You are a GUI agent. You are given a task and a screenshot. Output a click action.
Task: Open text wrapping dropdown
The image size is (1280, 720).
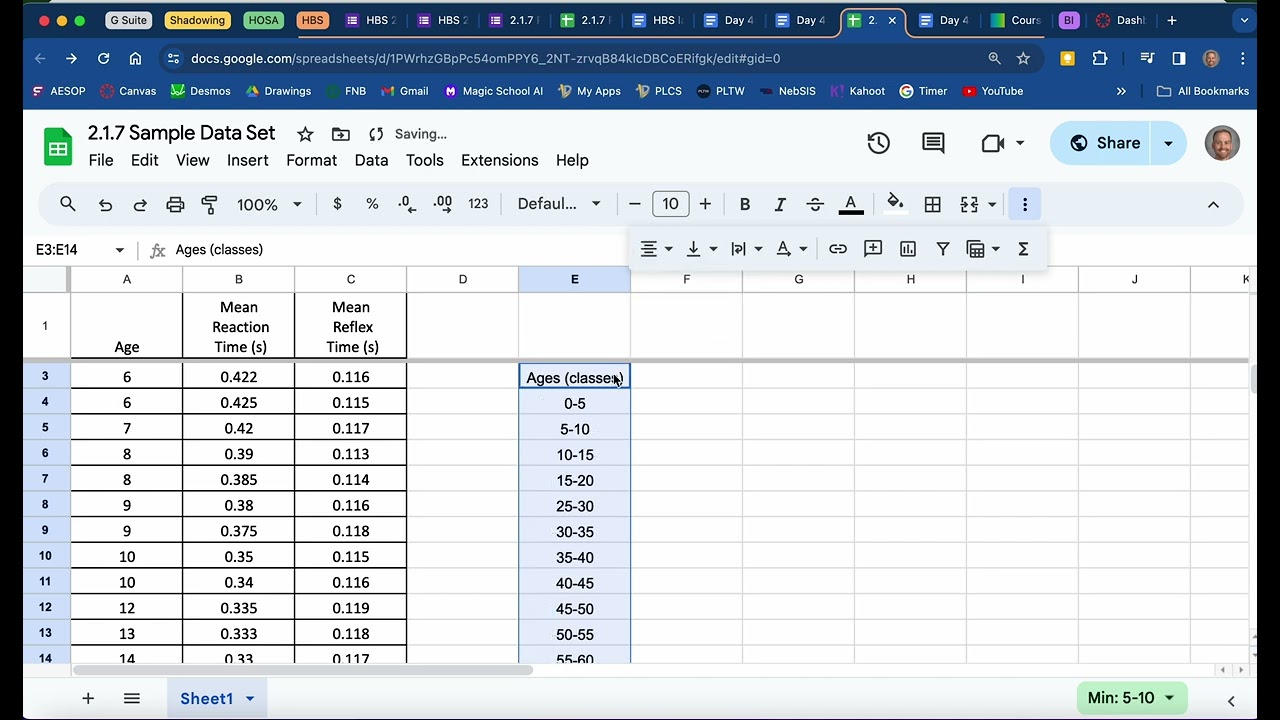coord(747,249)
